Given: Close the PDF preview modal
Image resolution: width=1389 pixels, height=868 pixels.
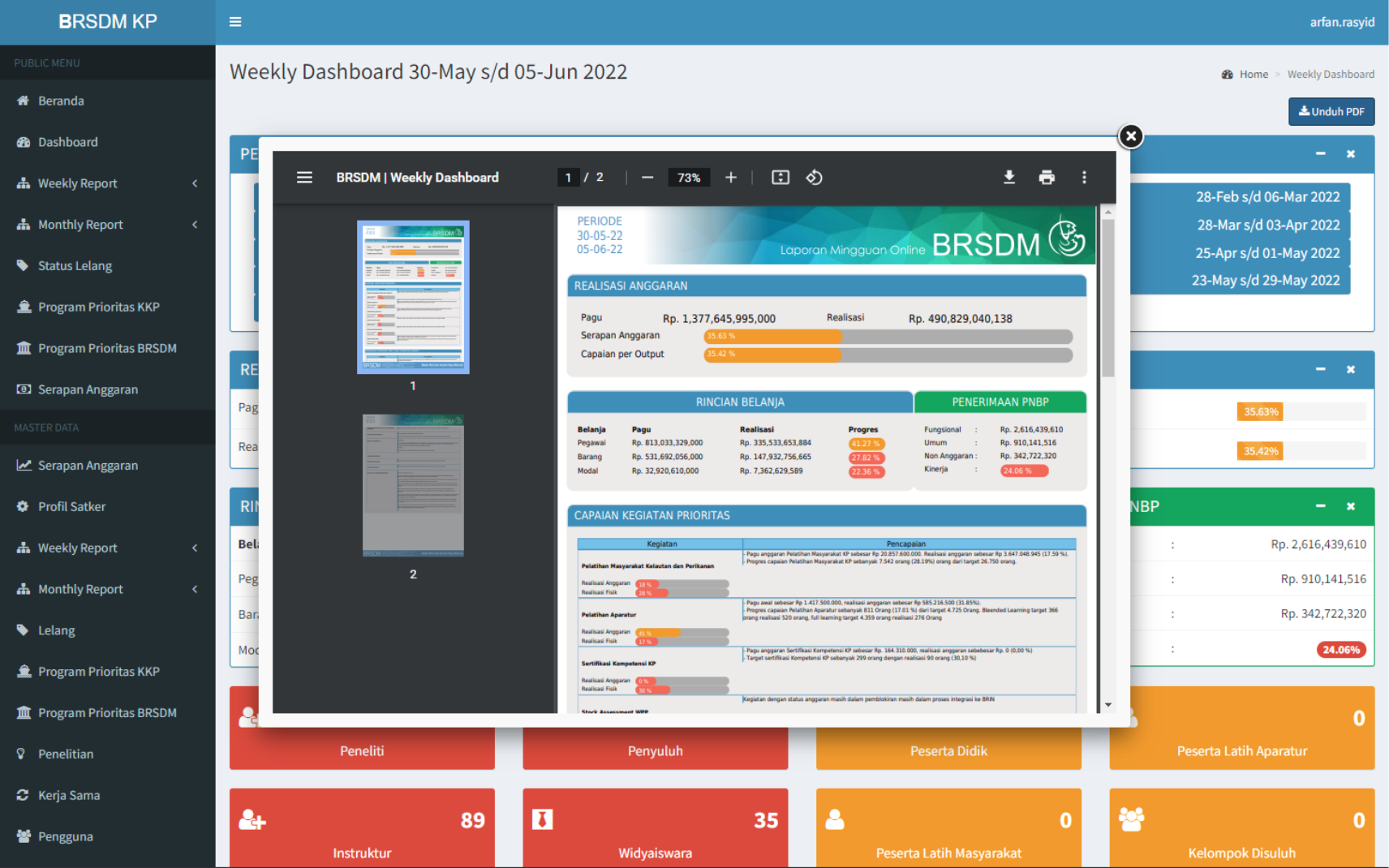Looking at the screenshot, I should point(1130,136).
